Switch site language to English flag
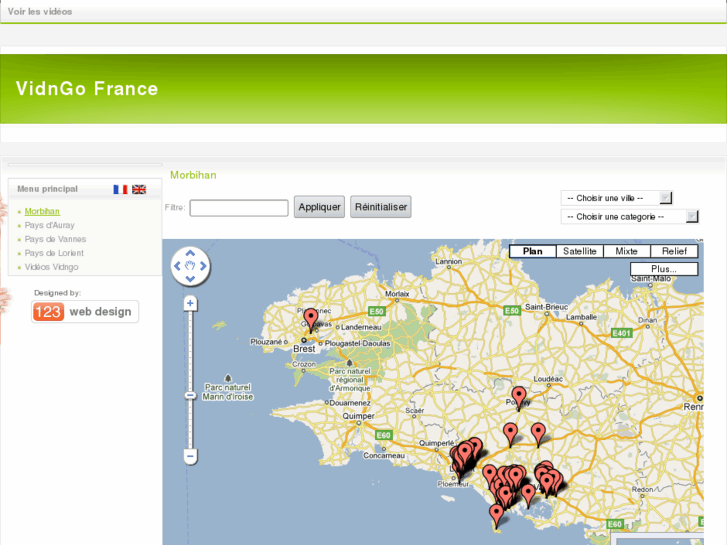Image resolution: width=727 pixels, height=545 pixels. (x=139, y=189)
